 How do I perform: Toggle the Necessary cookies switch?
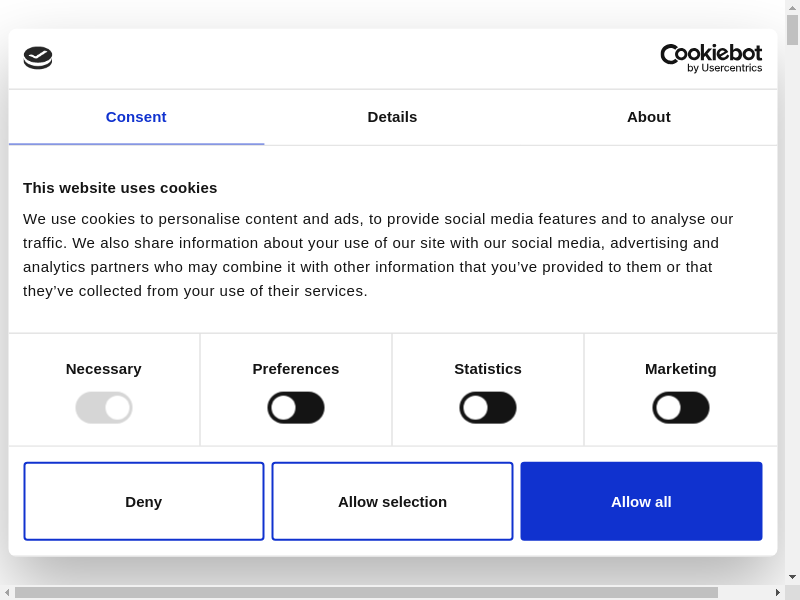pyautogui.click(x=104, y=407)
